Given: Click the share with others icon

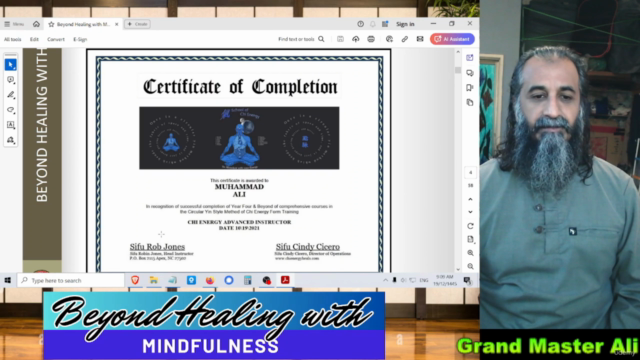Looking at the screenshot, I should point(389,39).
